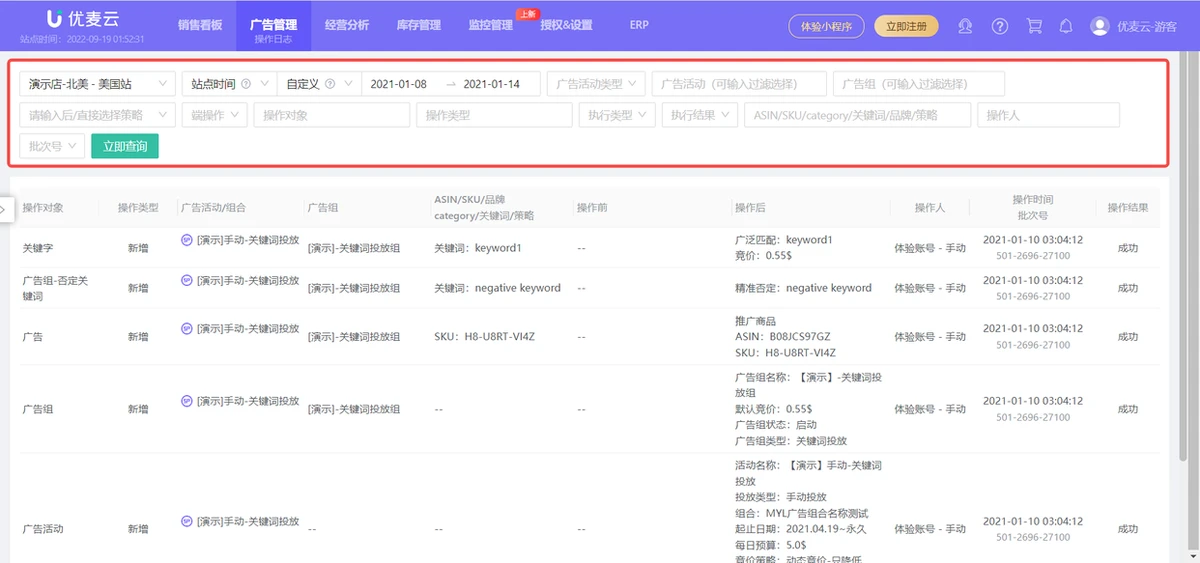The image size is (1200, 563).
Task: Click the notification bell icon
Action: [1066, 26]
